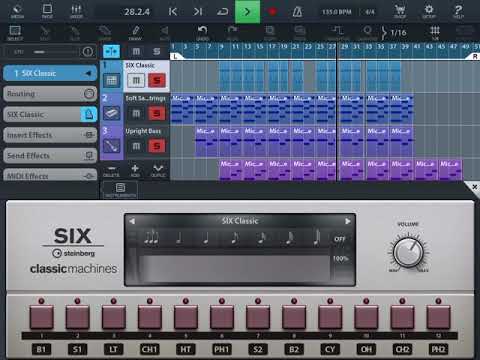Screen dimensions: 480x360
Task: Collapse the 1 SIX Classic inspector header
Action: pos(50,73)
